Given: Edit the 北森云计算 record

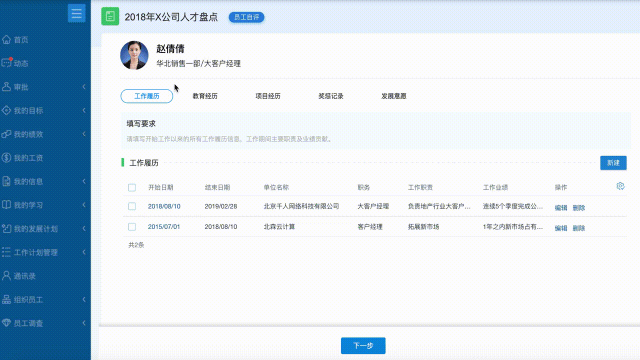Looking at the screenshot, I should pos(561,228).
